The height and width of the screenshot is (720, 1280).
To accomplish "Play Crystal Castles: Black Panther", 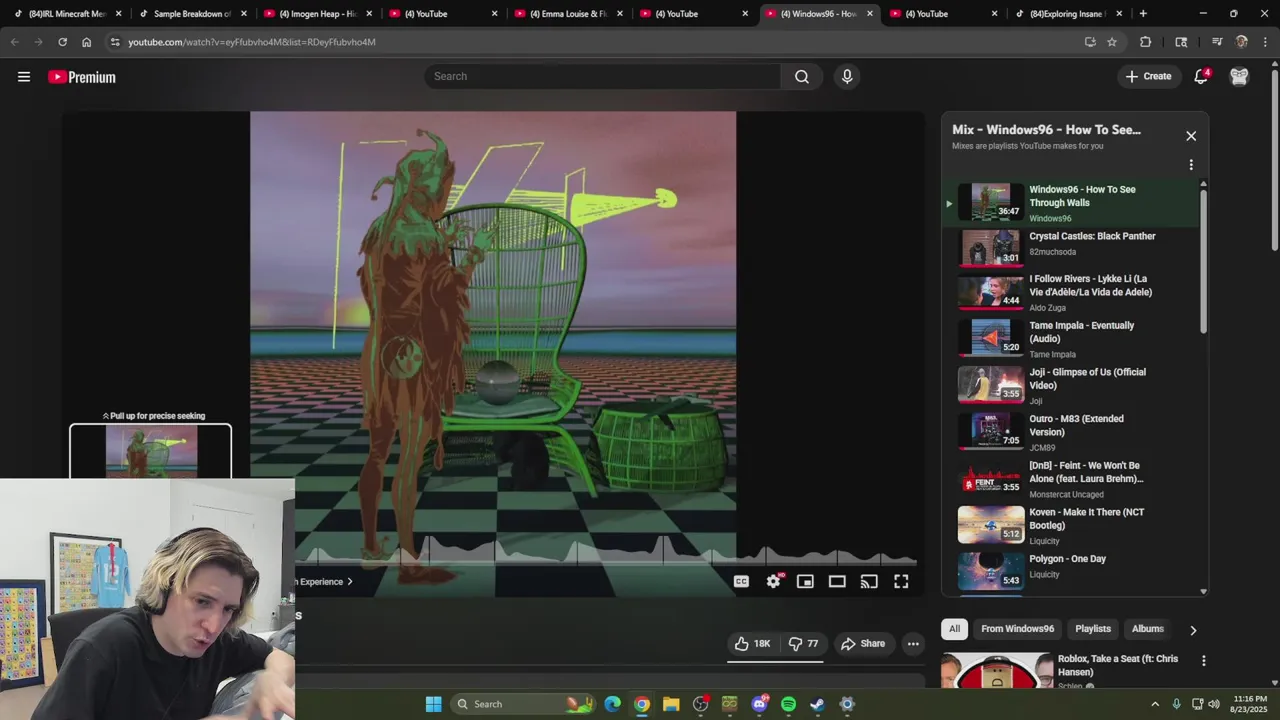I will [x=1070, y=248].
